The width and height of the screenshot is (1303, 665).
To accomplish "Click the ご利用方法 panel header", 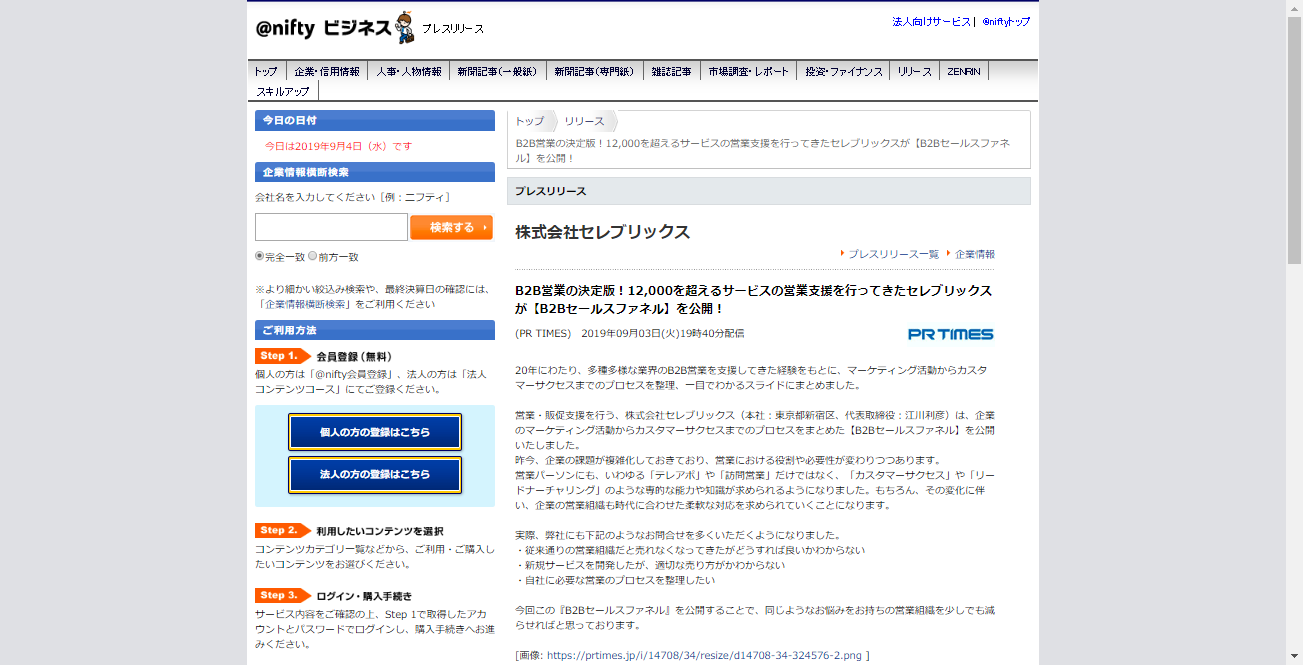I will [375, 330].
